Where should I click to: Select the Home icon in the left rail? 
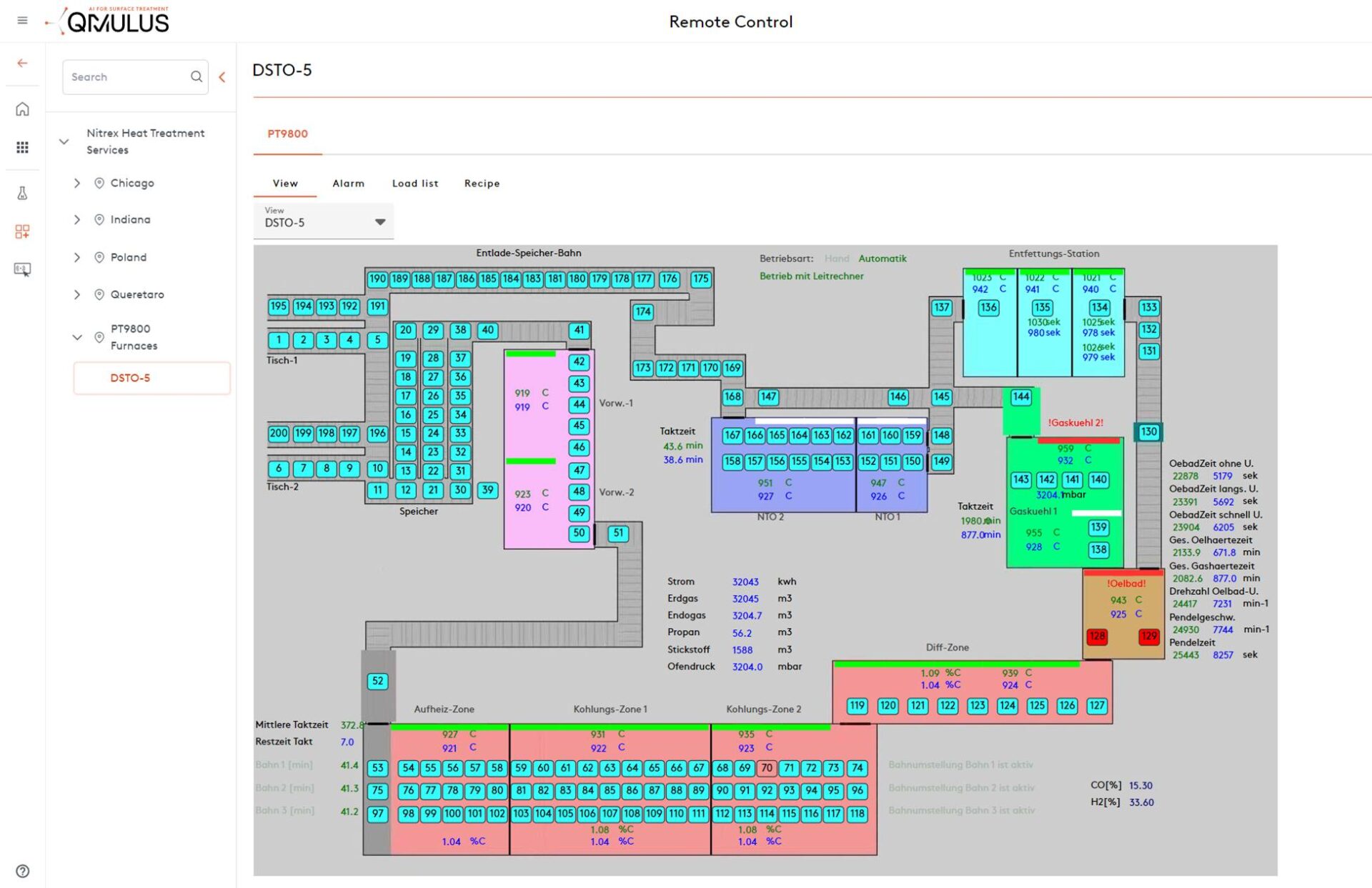[22, 109]
